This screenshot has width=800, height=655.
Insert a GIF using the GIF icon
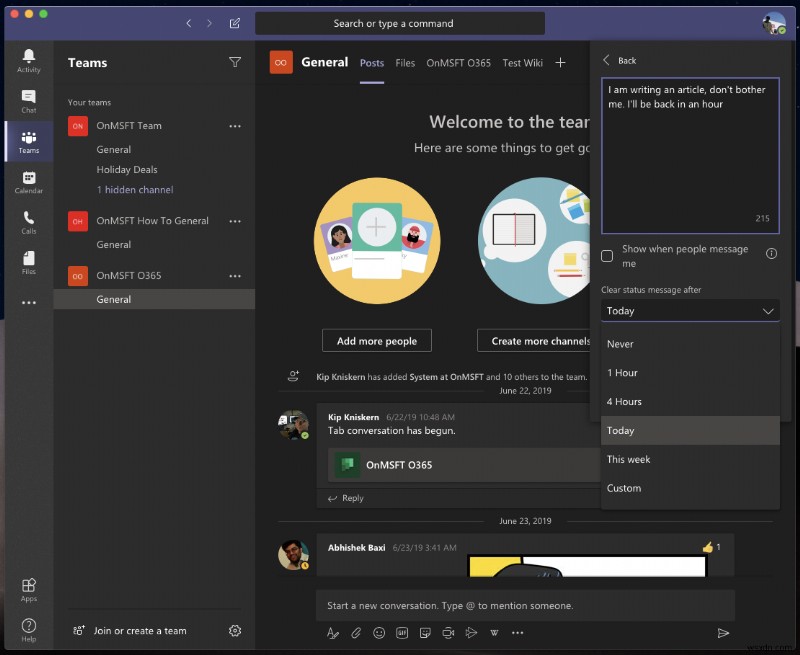point(402,632)
